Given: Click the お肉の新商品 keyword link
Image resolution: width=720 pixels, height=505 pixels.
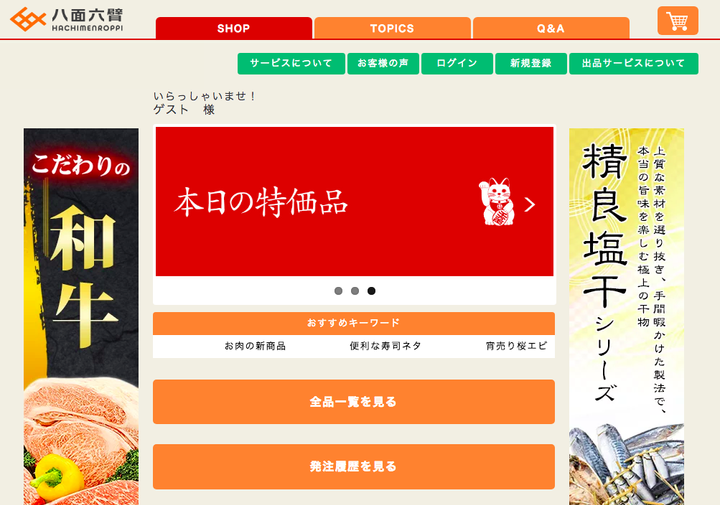Looking at the screenshot, I should click(255, 346).
